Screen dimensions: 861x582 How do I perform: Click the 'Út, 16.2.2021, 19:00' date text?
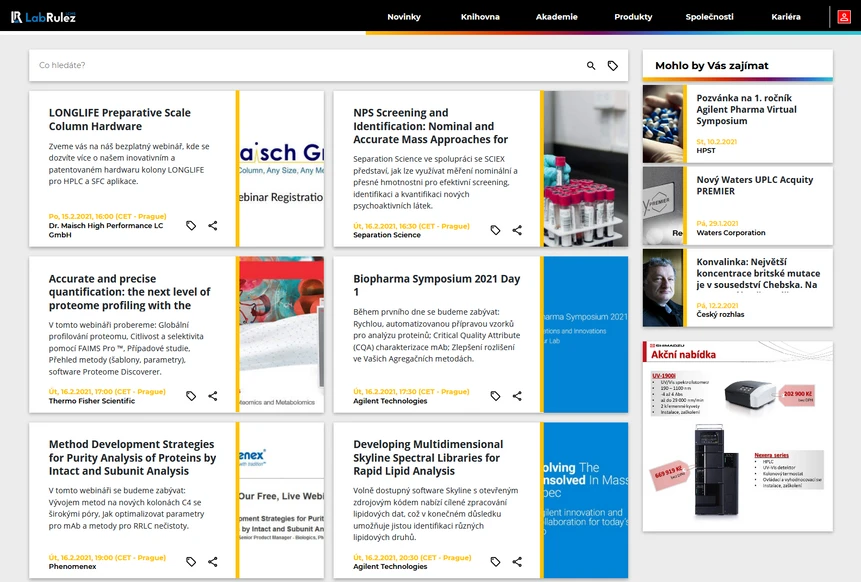pyautogui.click(x=107, y=557)
